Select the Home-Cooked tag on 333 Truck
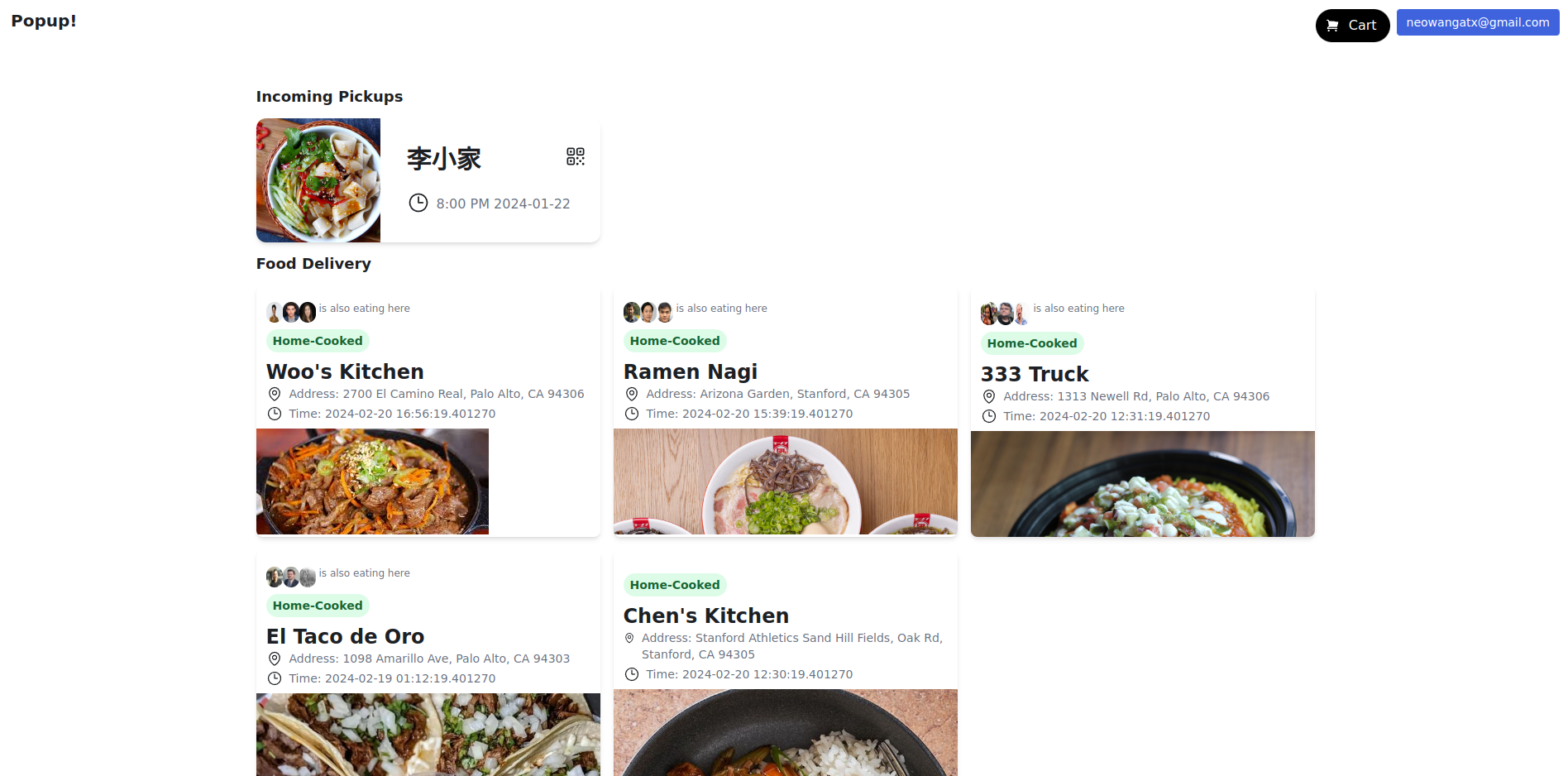Viewport: 1568px width, 776px height. [1032, 343]
